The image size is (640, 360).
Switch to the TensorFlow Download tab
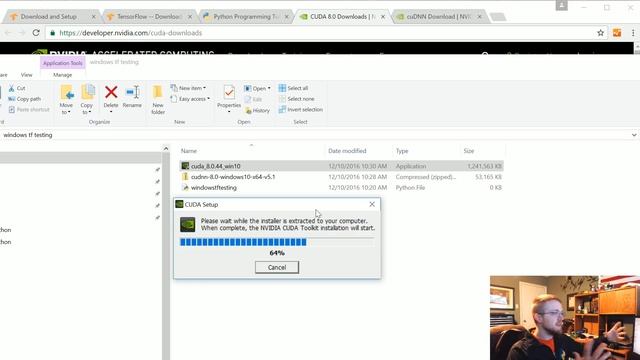[150, 17]
